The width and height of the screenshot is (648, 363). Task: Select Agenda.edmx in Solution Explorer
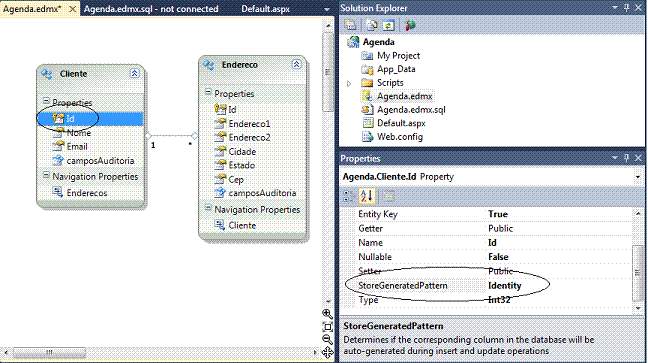tap(405, 96)
